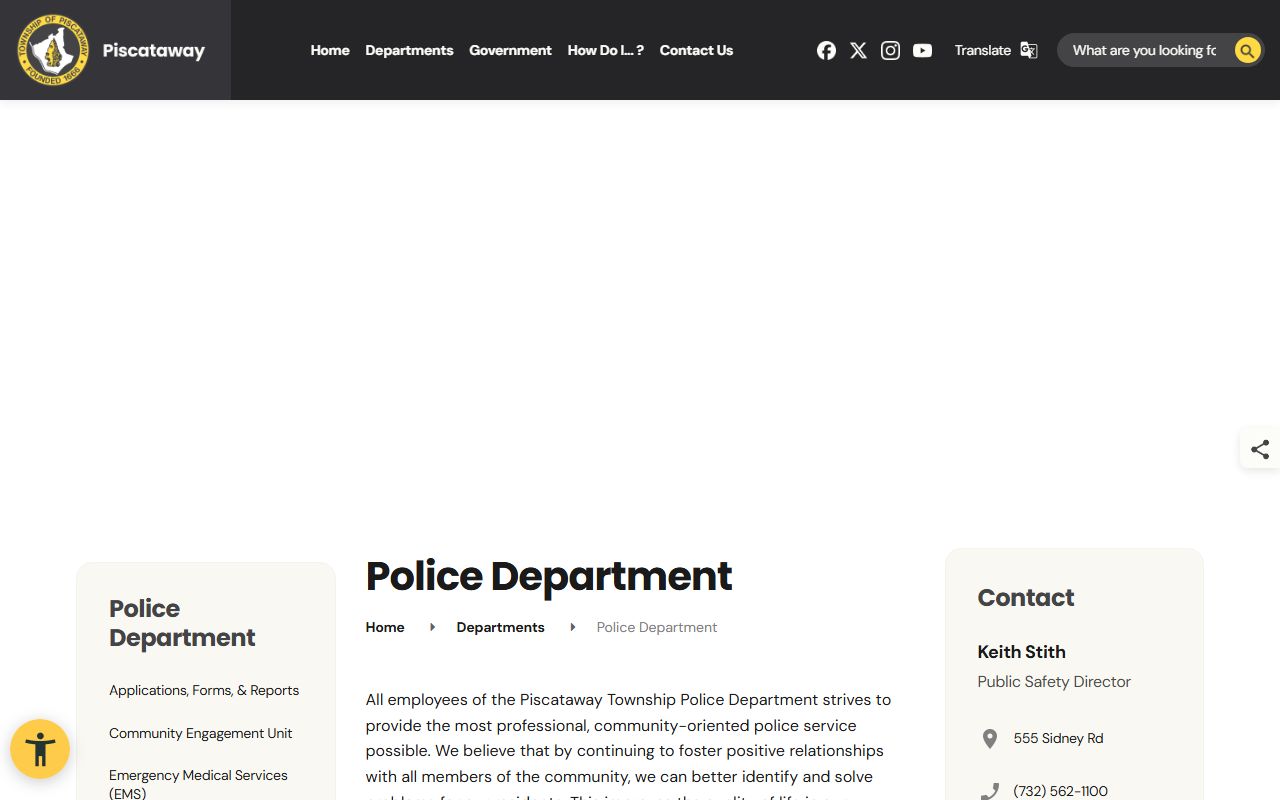Go to Departments in the breadcrumb
The image size is (1280, 800).
(500, 627)
